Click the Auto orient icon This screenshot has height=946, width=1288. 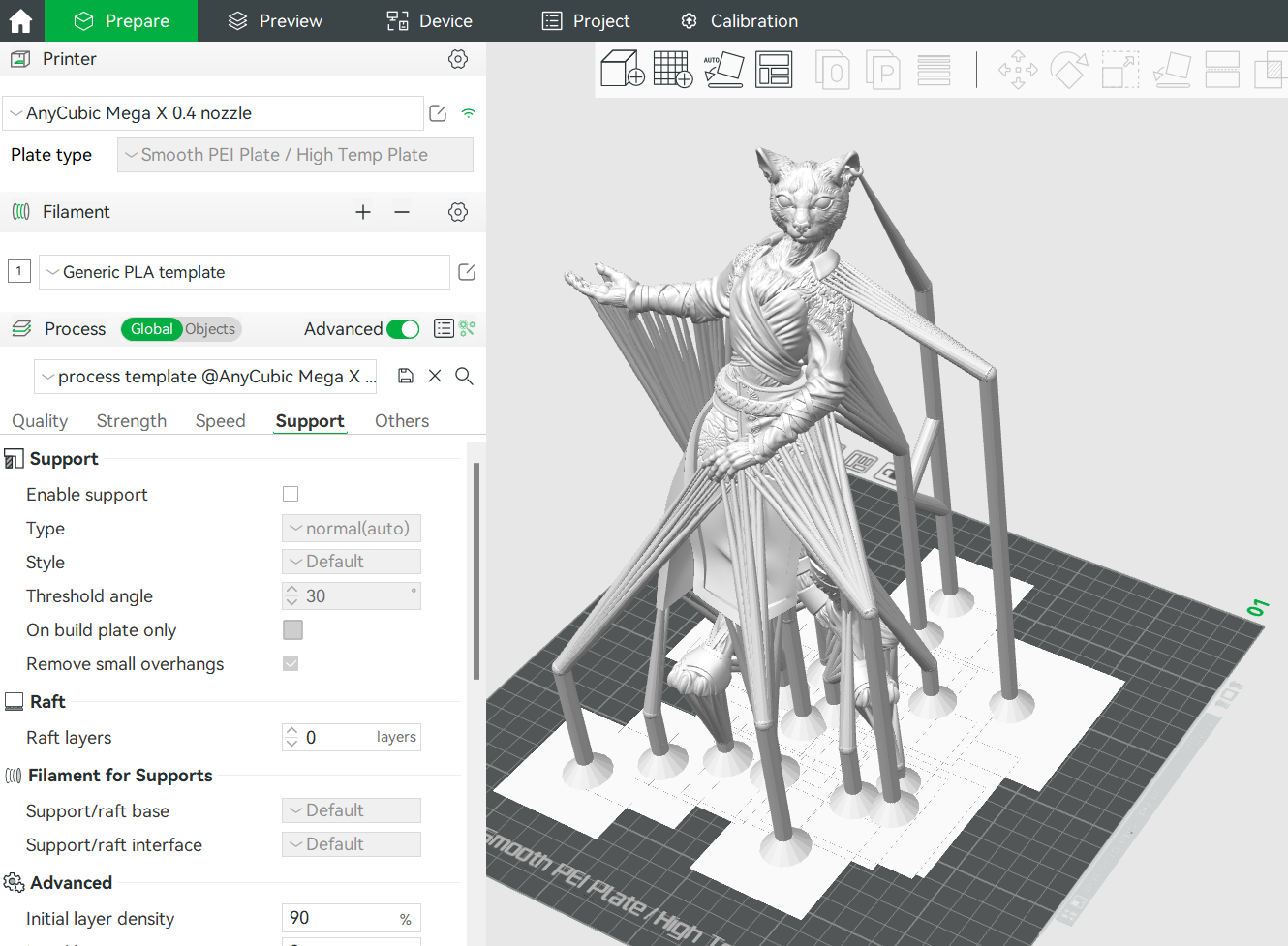click(723, 70)
